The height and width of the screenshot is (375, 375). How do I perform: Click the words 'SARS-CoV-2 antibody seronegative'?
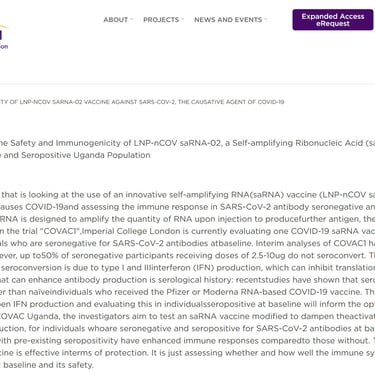coord(285,207)
